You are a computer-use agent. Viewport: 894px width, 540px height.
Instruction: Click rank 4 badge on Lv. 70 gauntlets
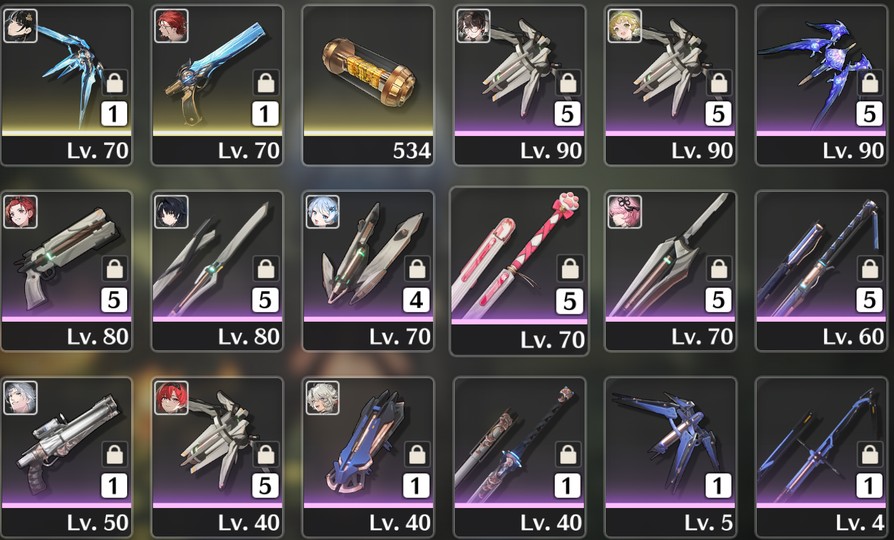coord(416,300)
